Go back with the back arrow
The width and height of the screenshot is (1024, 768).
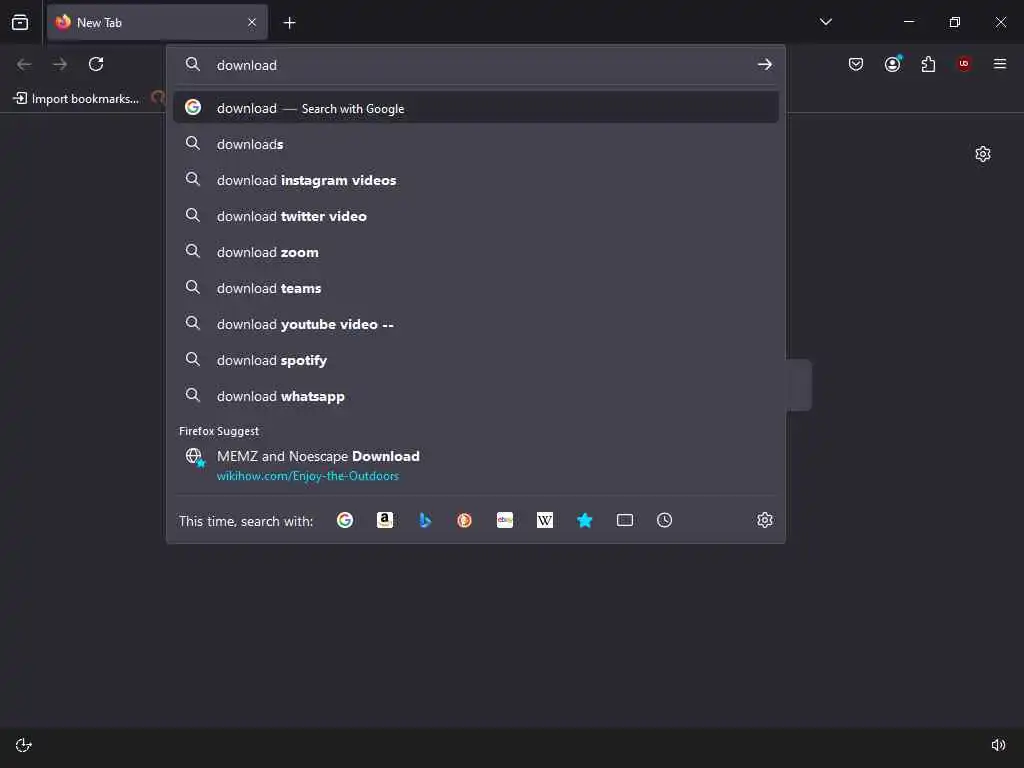[x=24, y=64]
